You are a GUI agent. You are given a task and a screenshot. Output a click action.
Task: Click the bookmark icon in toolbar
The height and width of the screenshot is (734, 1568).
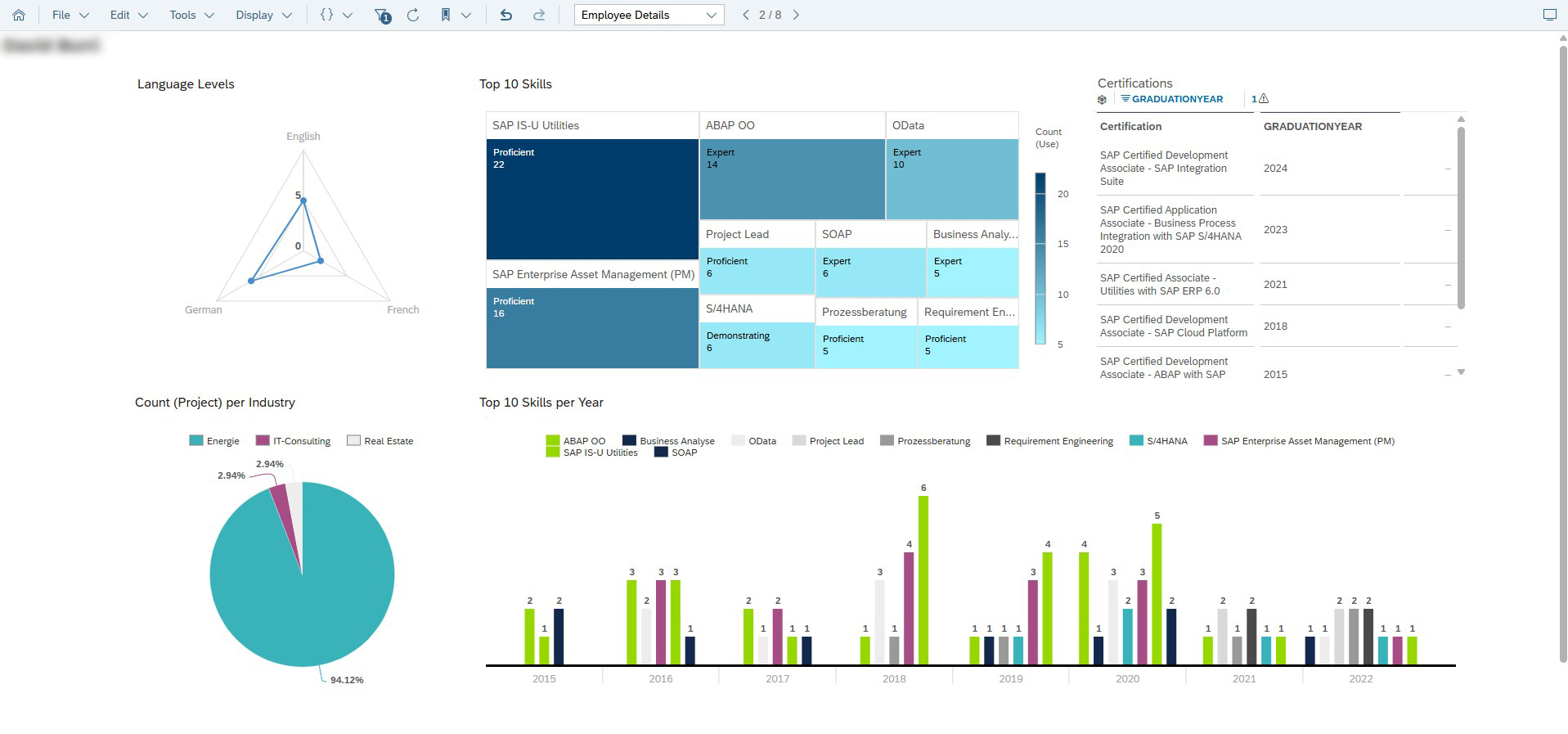click(x=446, y=15)
